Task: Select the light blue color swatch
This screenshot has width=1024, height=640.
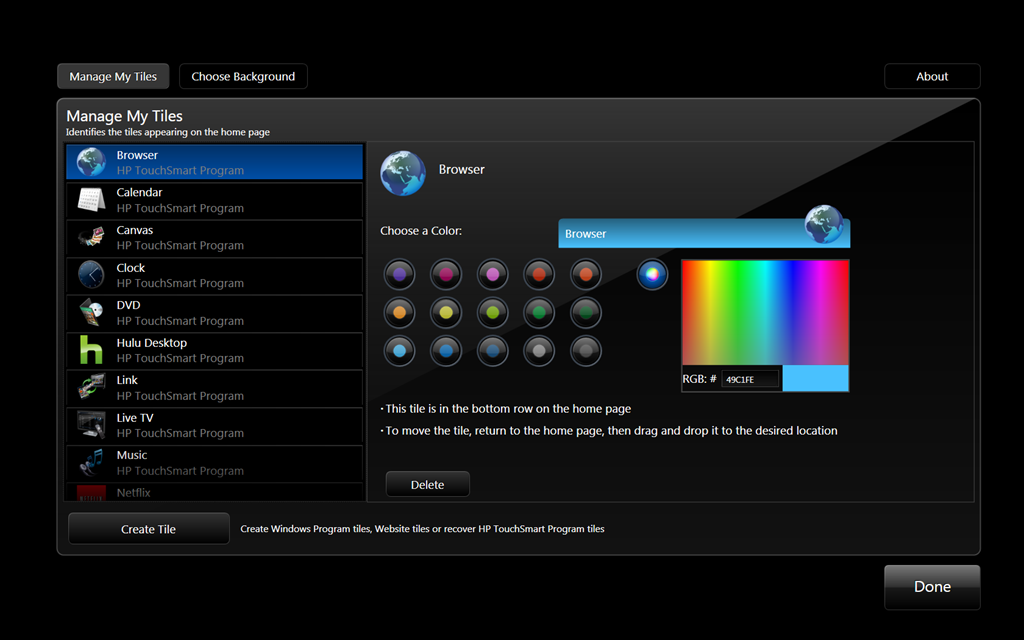Action: [399, 351]
